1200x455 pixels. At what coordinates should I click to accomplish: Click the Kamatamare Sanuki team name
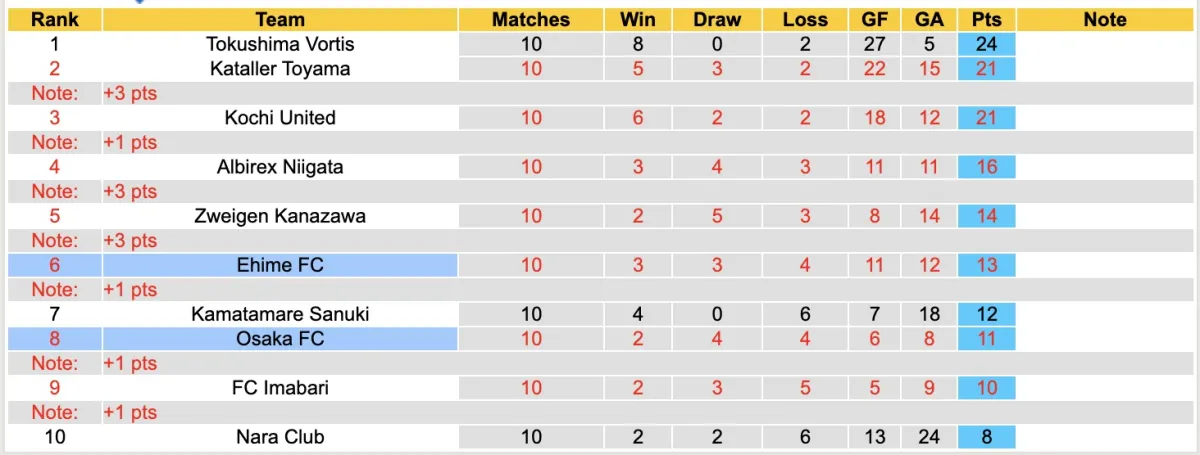(280, 314)
